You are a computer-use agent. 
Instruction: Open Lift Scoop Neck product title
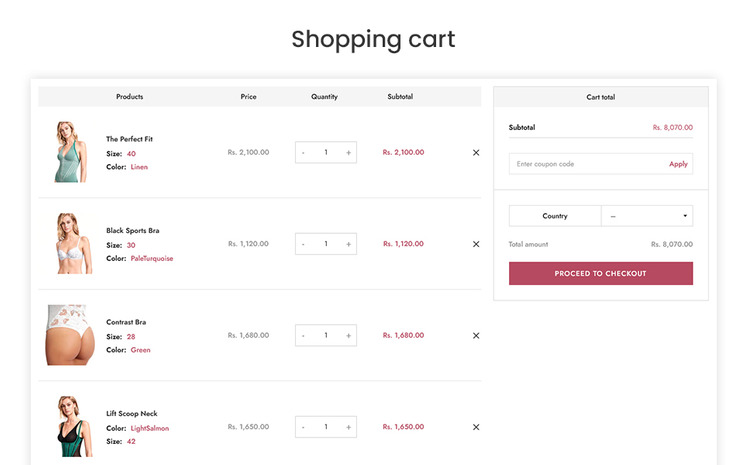coord(132,414)
